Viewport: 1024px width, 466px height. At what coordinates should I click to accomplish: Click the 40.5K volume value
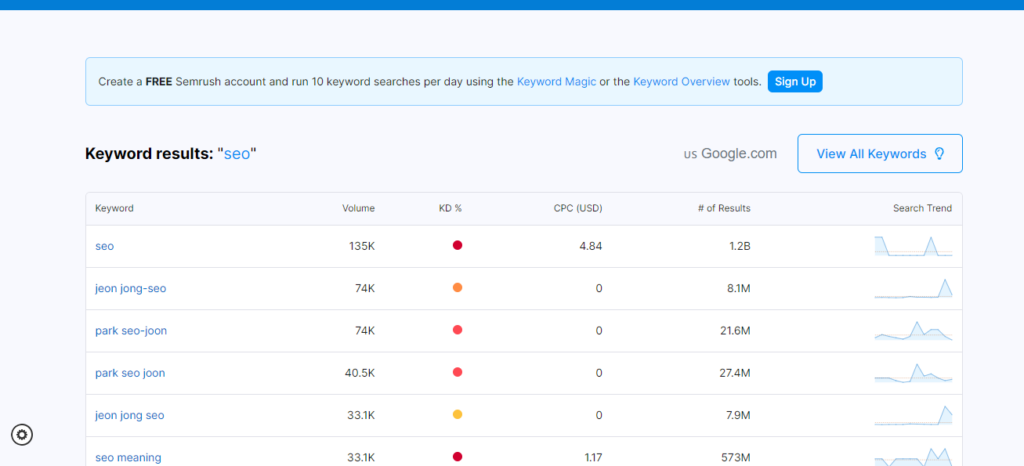pyautogui.click(x=360, y=373)
